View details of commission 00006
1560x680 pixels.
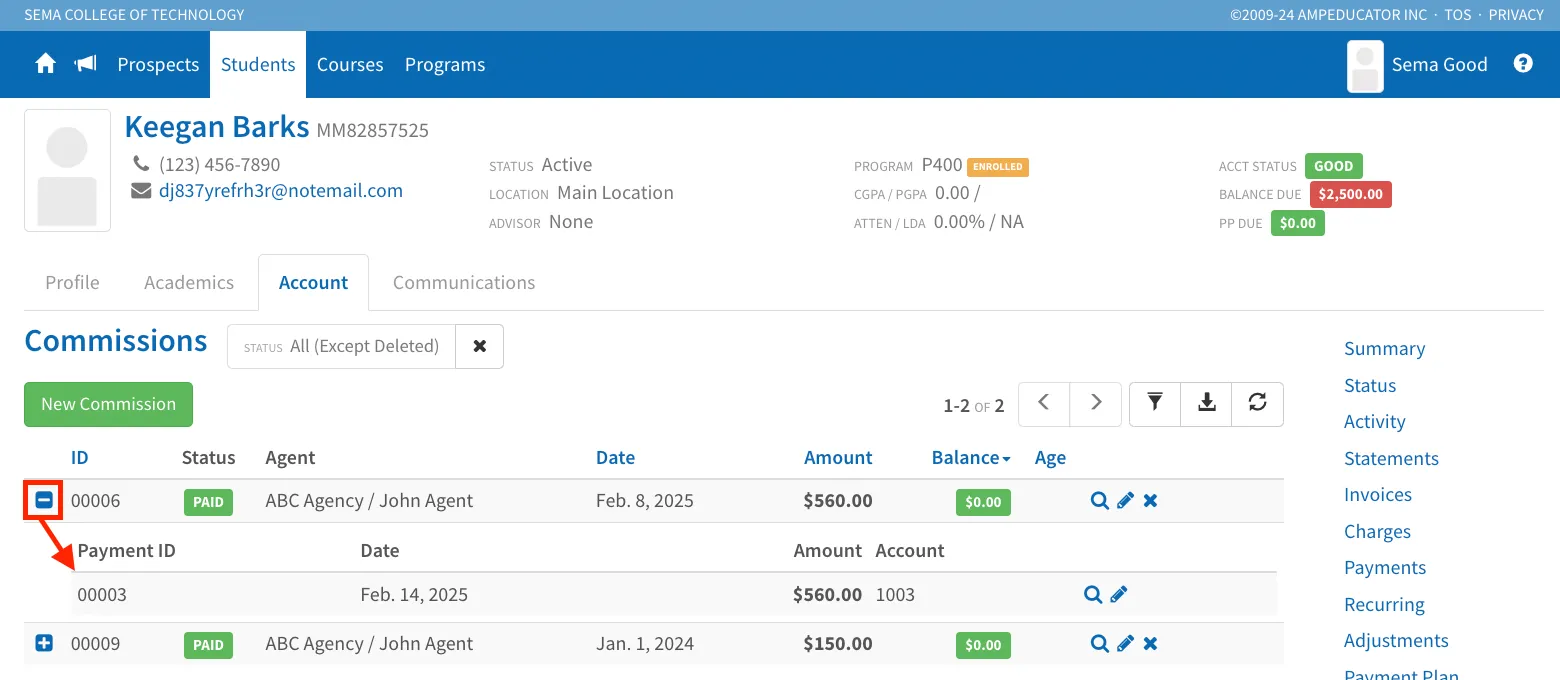click(1099, 501)
